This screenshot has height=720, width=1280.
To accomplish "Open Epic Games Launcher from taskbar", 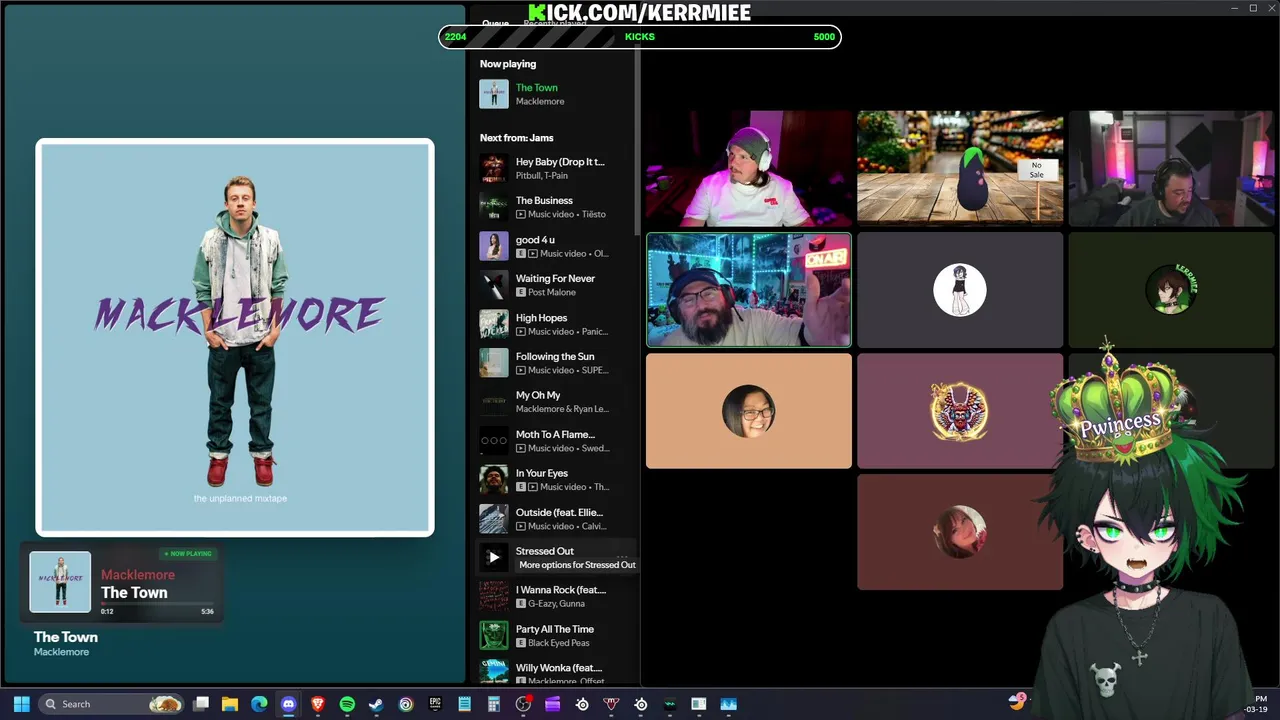I will 435,704.
